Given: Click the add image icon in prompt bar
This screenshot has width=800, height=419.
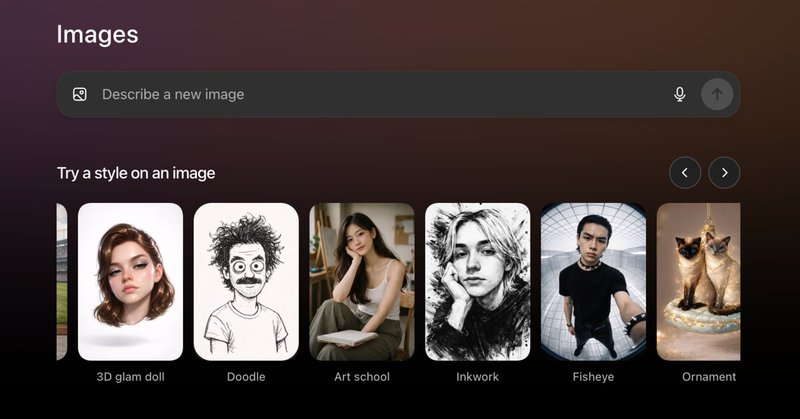Looking at the screenshot, I should point(80,94).
